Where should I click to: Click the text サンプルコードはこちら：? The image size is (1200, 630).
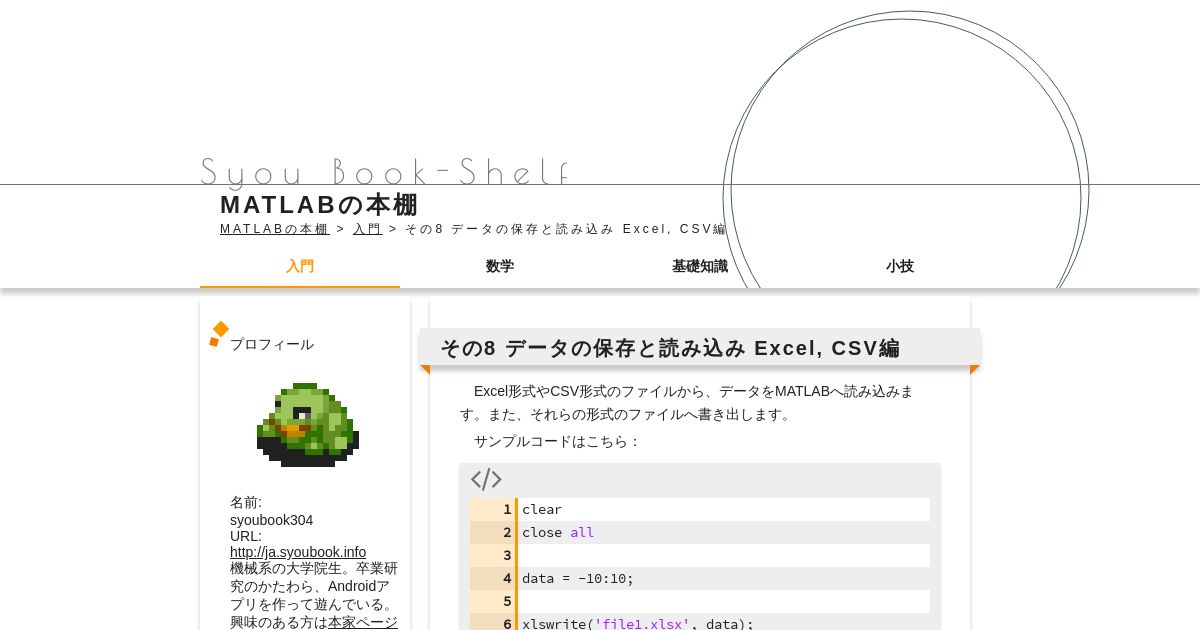coord(557,441)
